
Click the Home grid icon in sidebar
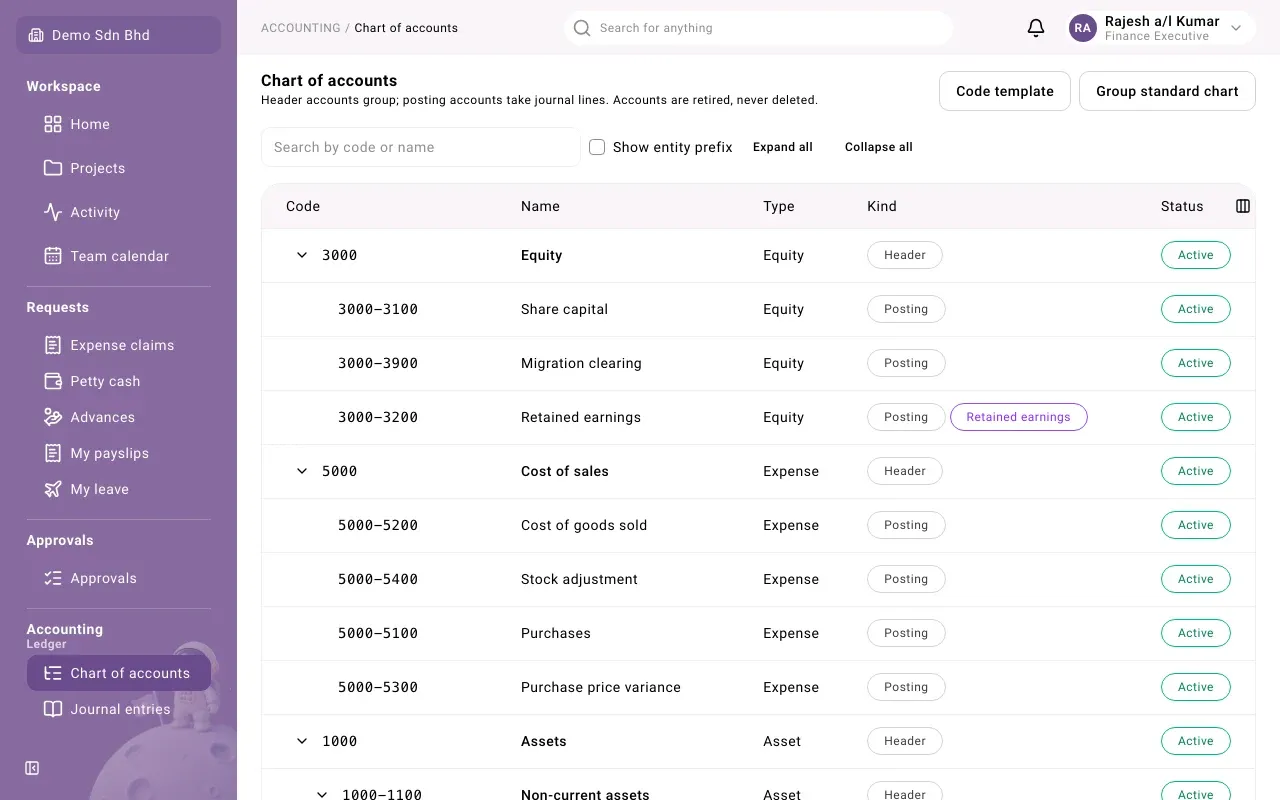(53, 124)
